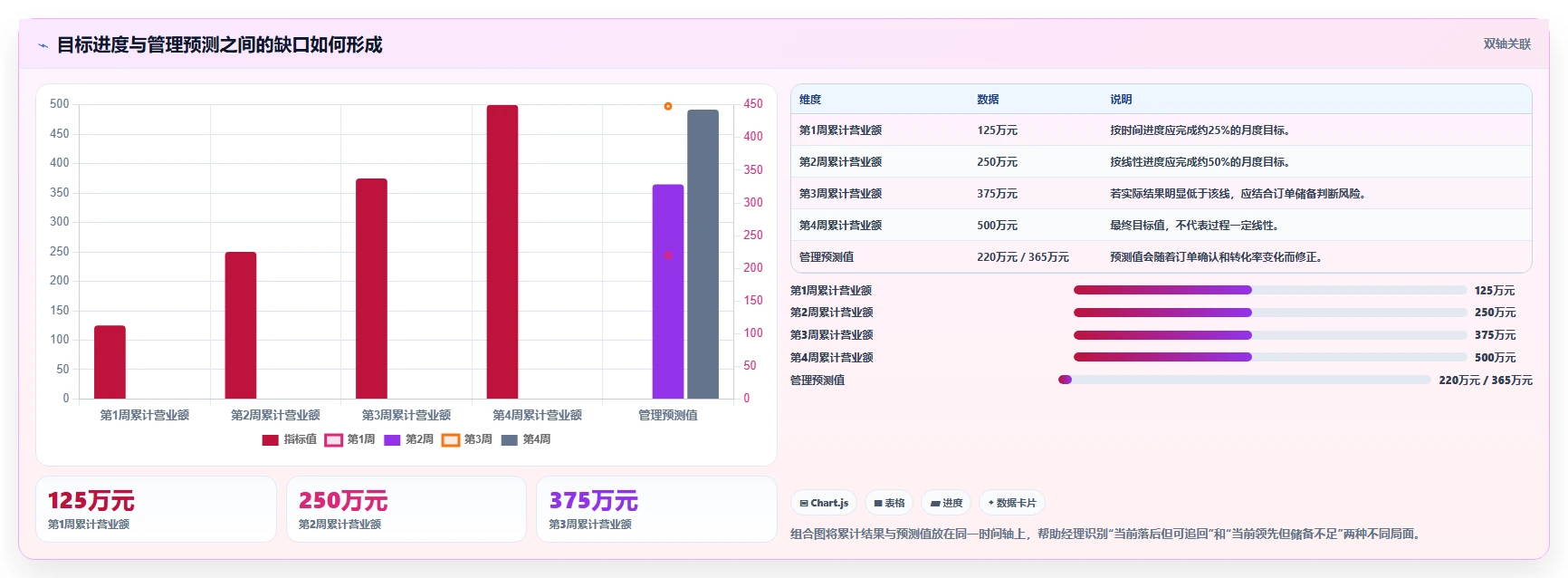Image resolution: width=1568 pixels, height=578 pixels.
Task: Select the Chart.js tag chip
Action: 824,503
